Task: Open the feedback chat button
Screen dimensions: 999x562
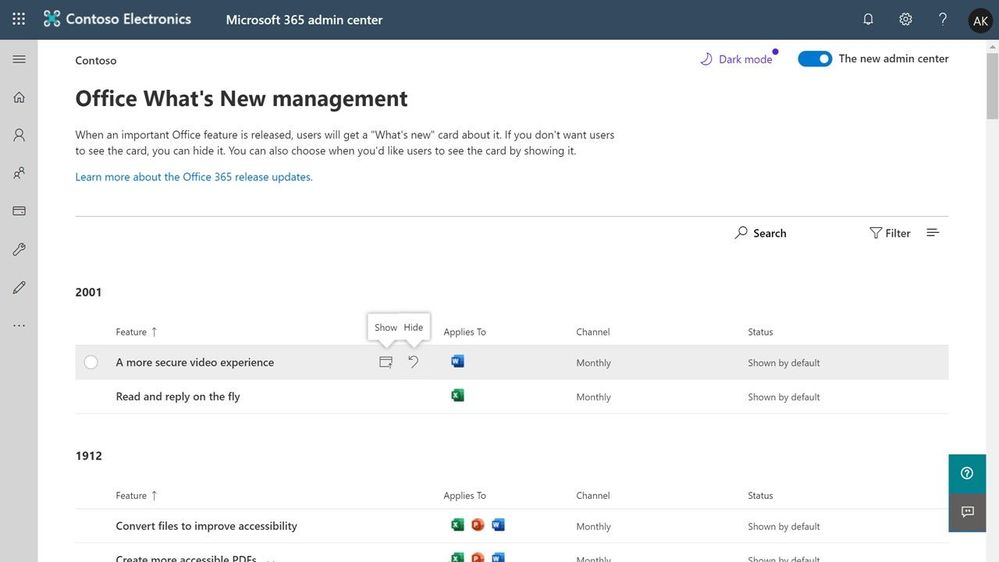Action: (967, 512)
